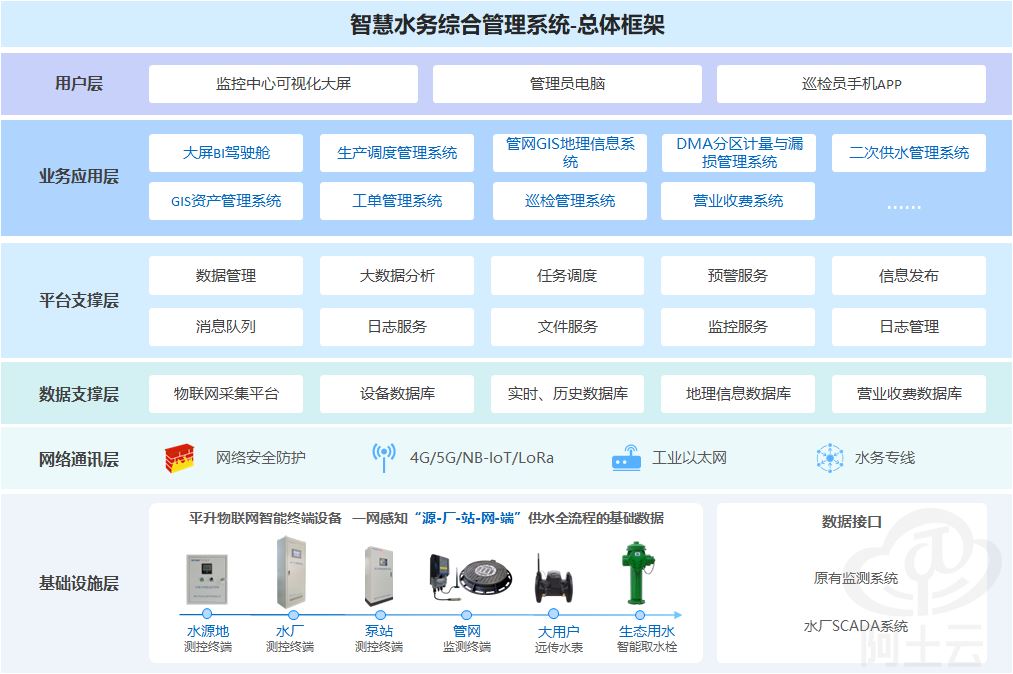The image size is (1013, 674).
Task: Click 巡检员手机APP in user layer
Action: [851, 84]
